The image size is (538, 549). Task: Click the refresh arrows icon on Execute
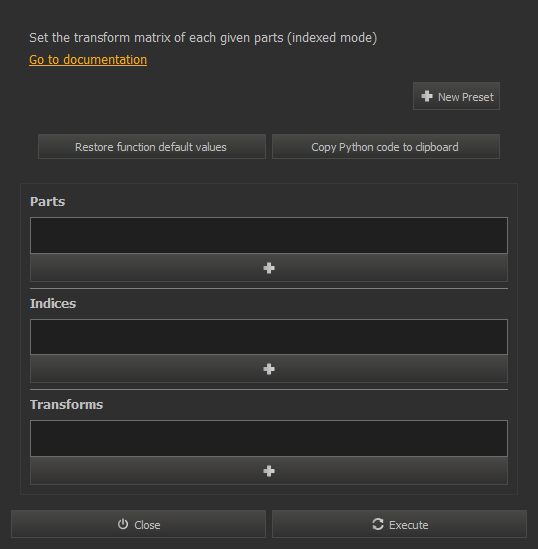pyautogui.click(x=378, y=524)
